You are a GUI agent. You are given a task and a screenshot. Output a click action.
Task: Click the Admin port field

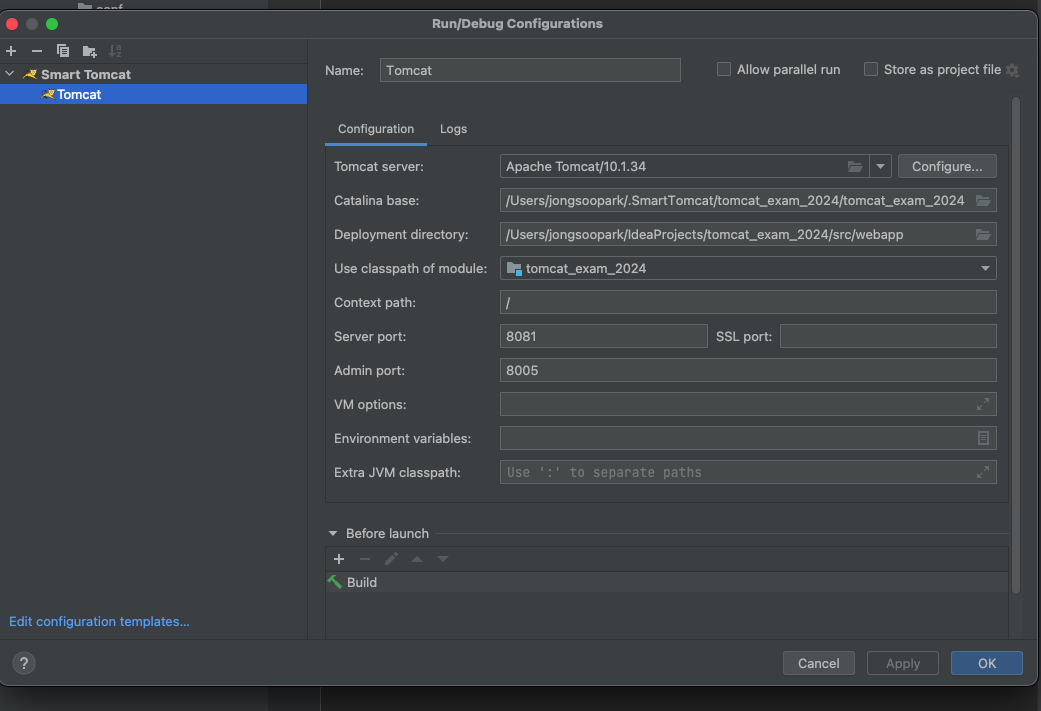[748, 370]
